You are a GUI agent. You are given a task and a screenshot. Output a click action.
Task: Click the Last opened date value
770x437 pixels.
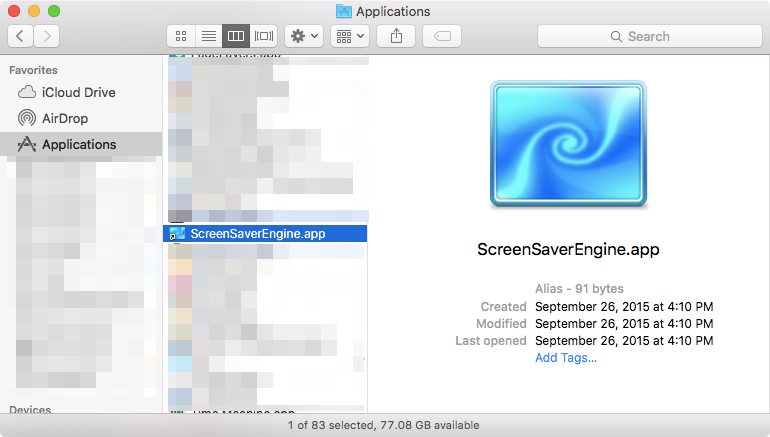tap(624, 341)
